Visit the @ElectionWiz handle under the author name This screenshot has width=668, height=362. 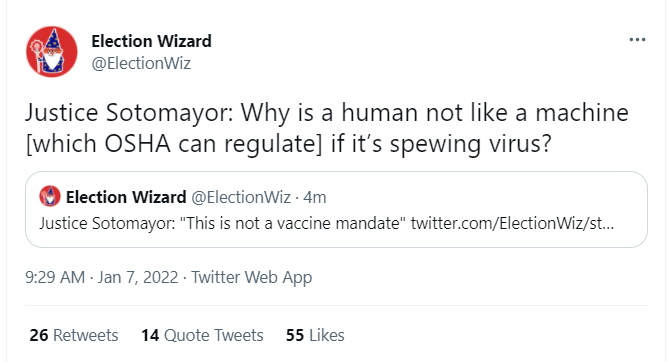[141, 63]
